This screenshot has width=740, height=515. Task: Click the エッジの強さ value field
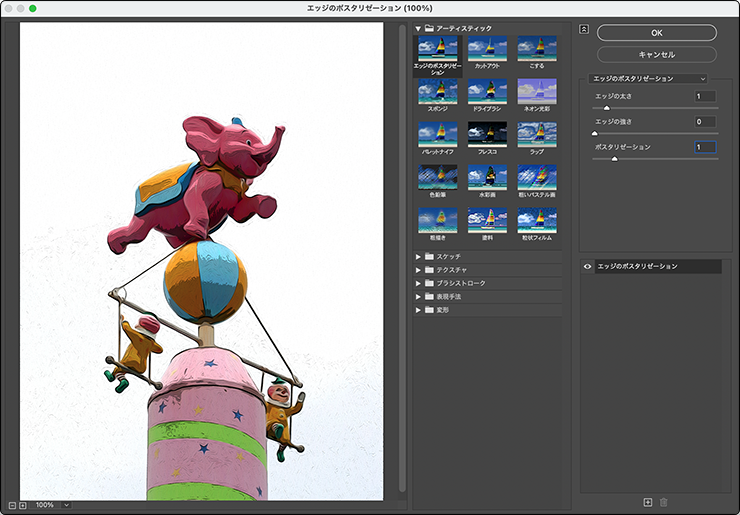[705, 121]
